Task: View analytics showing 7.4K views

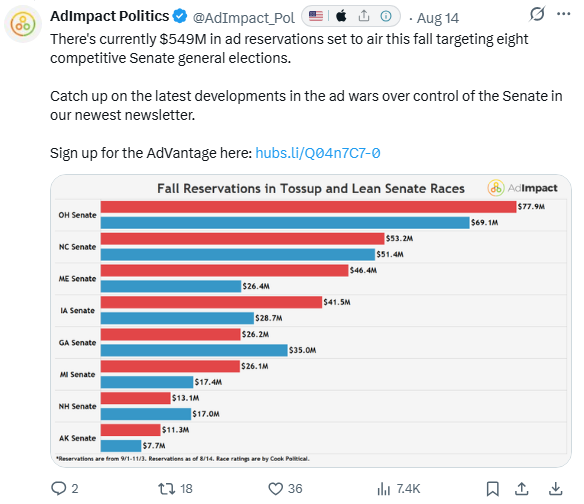Action: [x=384, y=488]
